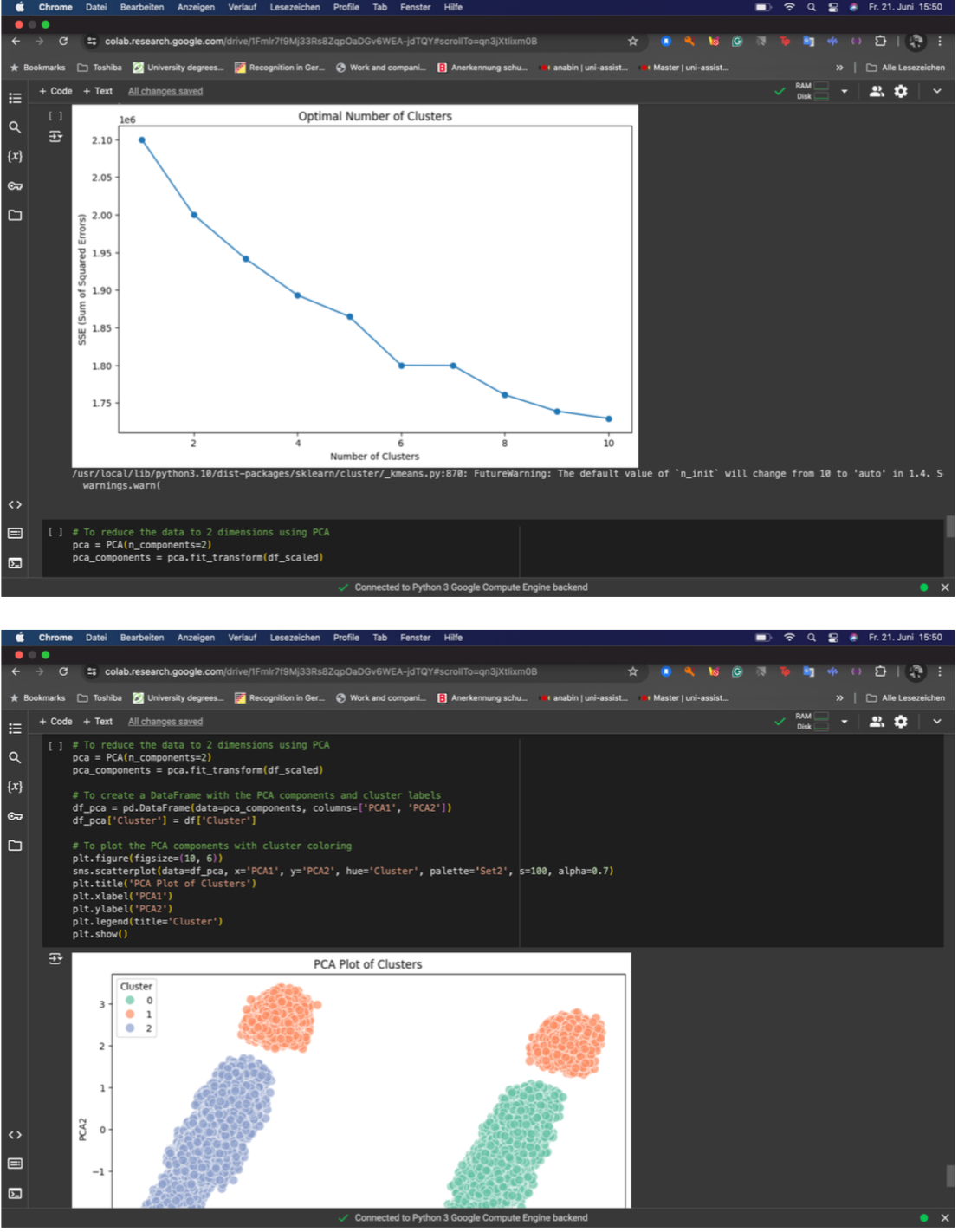Open Settings gear in lower Colab toolbar
This screenshot has height=1232, width=971.
[901, 722]
